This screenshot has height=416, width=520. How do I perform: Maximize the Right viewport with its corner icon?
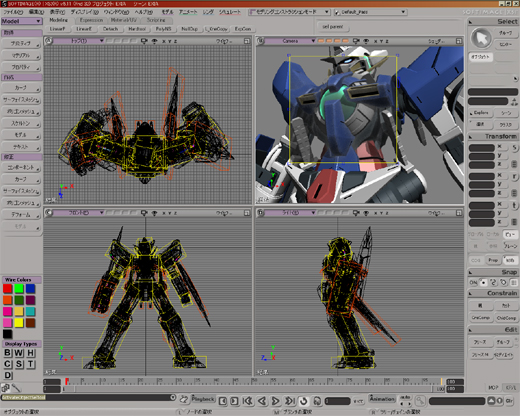(459, 213)
